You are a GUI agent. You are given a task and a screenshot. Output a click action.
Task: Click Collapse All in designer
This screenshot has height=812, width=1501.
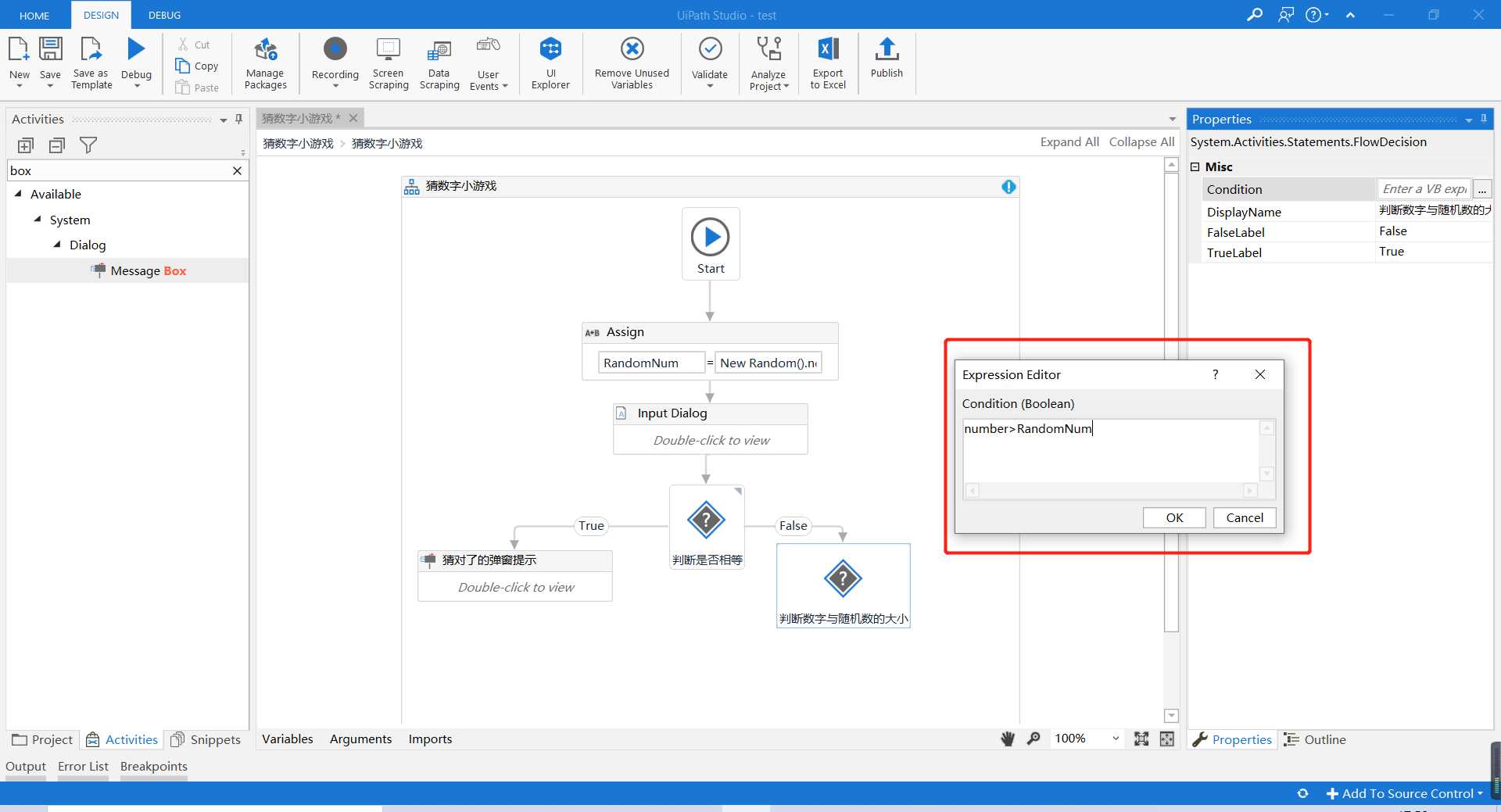tap(1141, 141)
